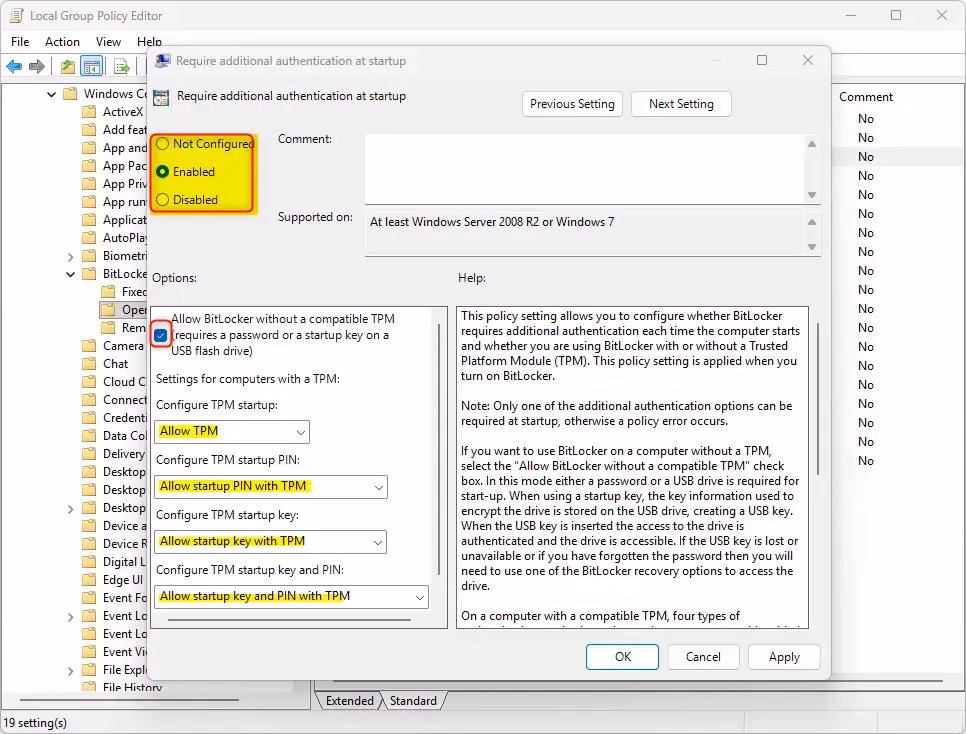The width and height of the screenshot is (966, 734).
Task: Open the View menu
Action: 108,41
